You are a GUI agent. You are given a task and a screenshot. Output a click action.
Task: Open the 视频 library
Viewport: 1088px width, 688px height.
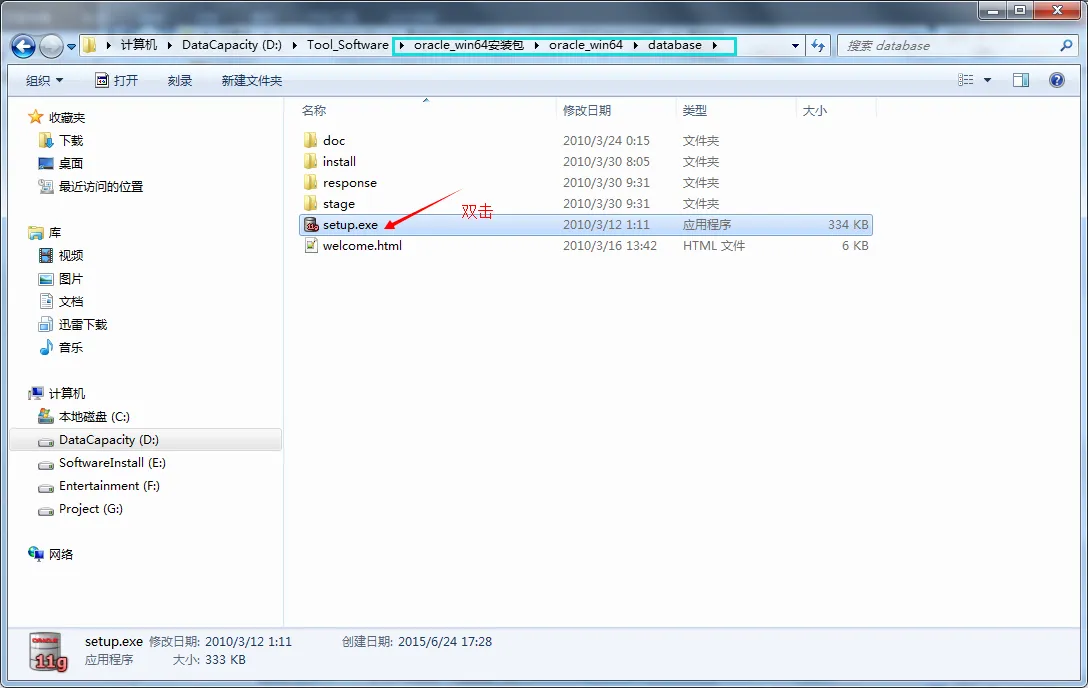click(x=71, y=256)
